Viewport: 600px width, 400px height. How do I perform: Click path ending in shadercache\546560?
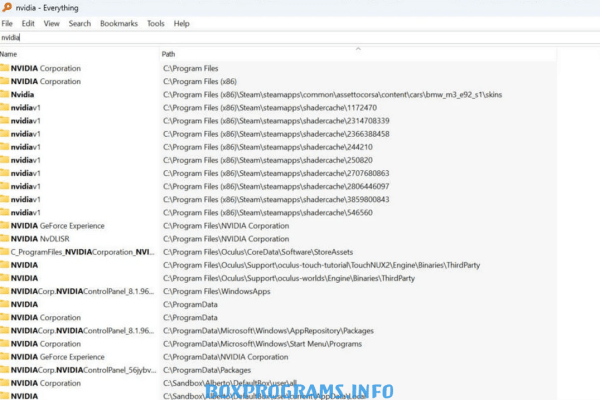268,212
